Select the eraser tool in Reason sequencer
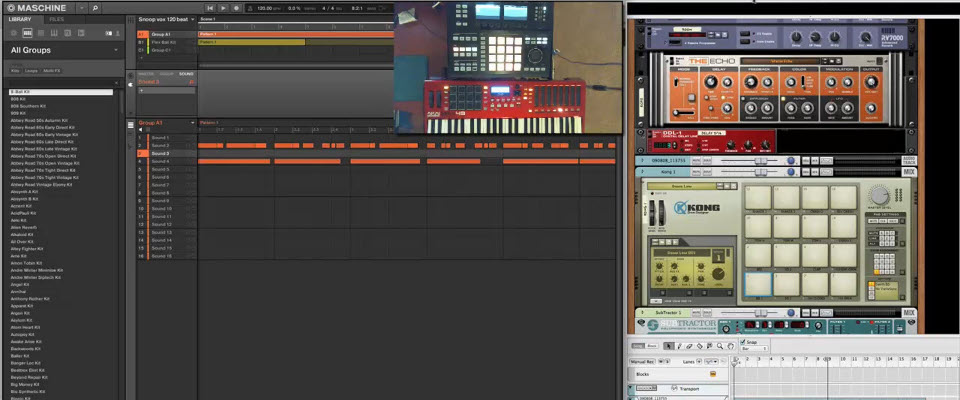The height and width of the screenshot is (400, 960). [689, 346]
